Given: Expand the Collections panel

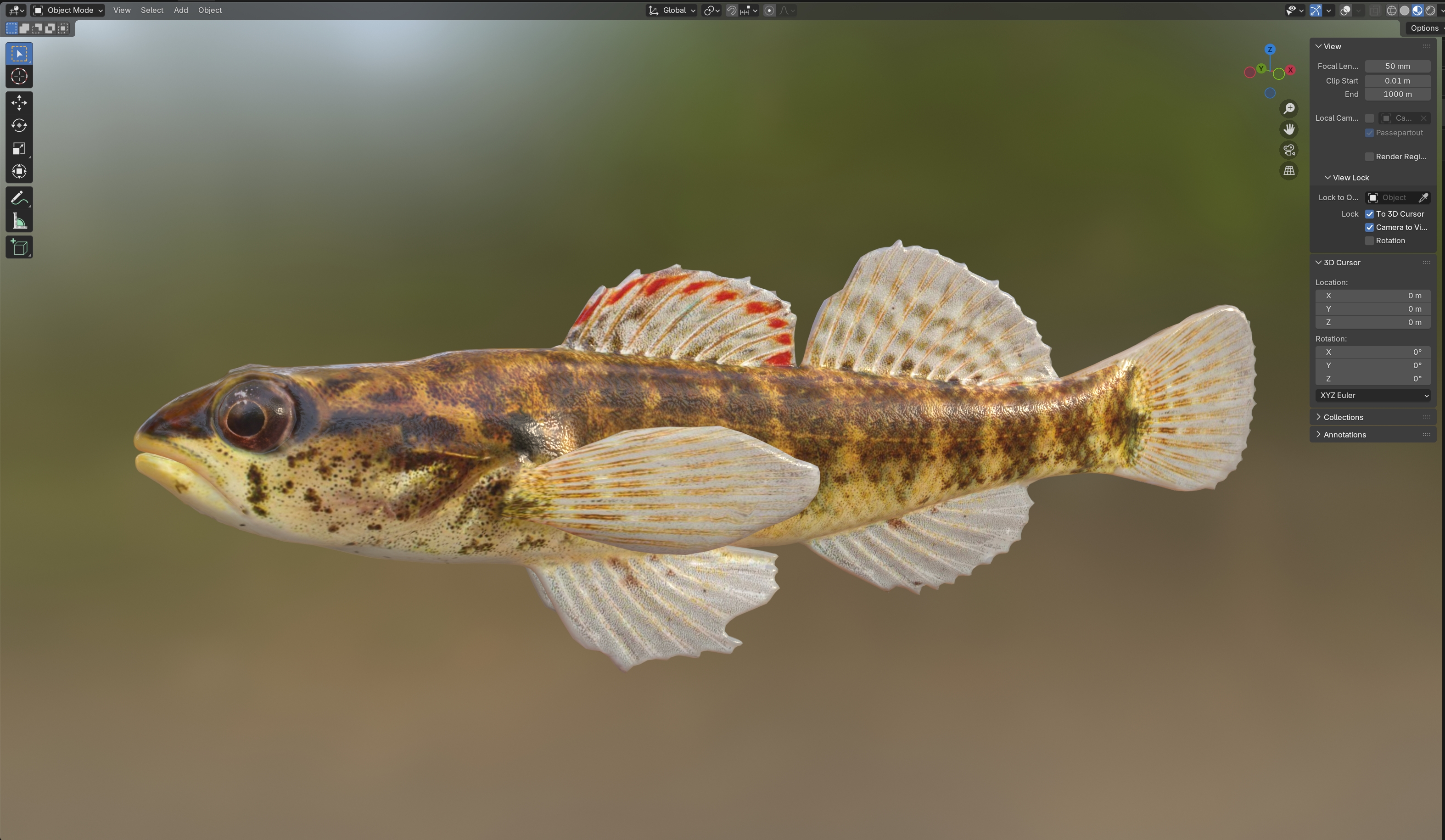Looking at the screenshot, I should click(1343, 417).
